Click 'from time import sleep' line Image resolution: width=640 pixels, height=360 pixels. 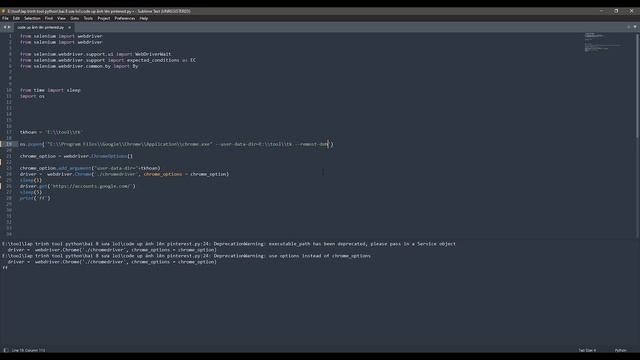click(x=50, y=90)
